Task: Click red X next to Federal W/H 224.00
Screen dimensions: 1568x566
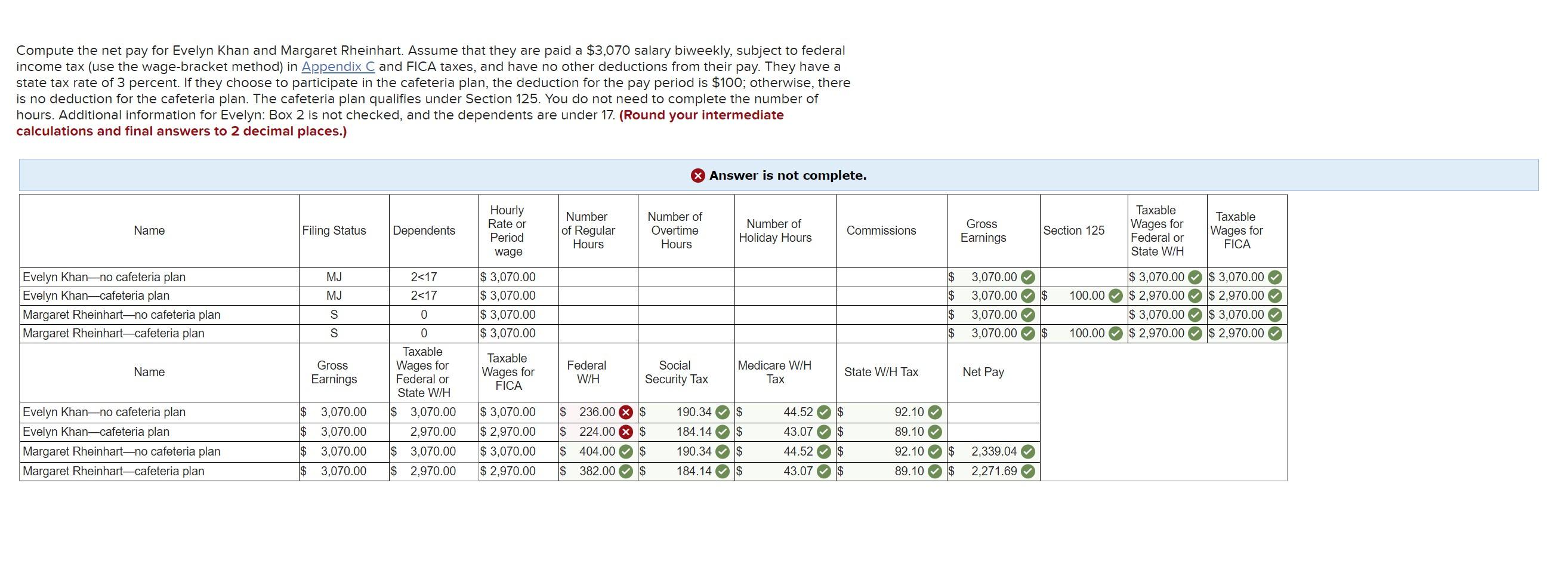Action: (625, 432)
